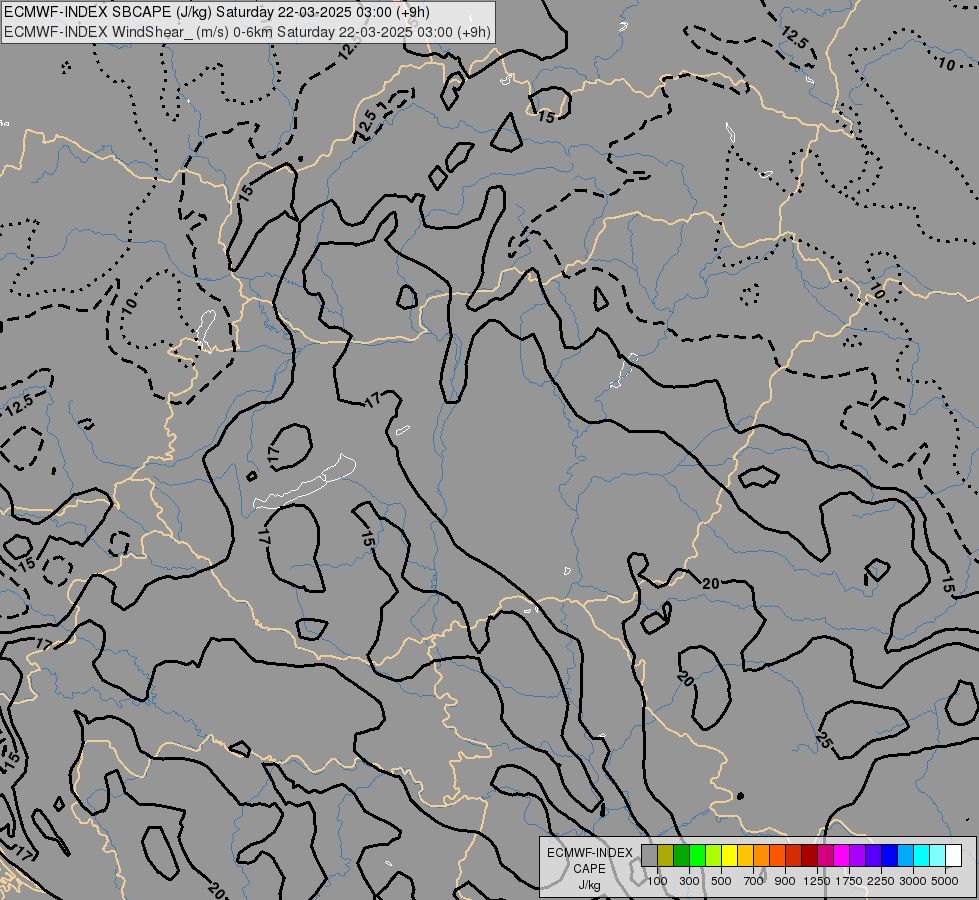The width and height of the screenshot is (979, 900).
Task: Click the ECMWF-INDEX label in the legend
Action: click(x=589, y=853)
